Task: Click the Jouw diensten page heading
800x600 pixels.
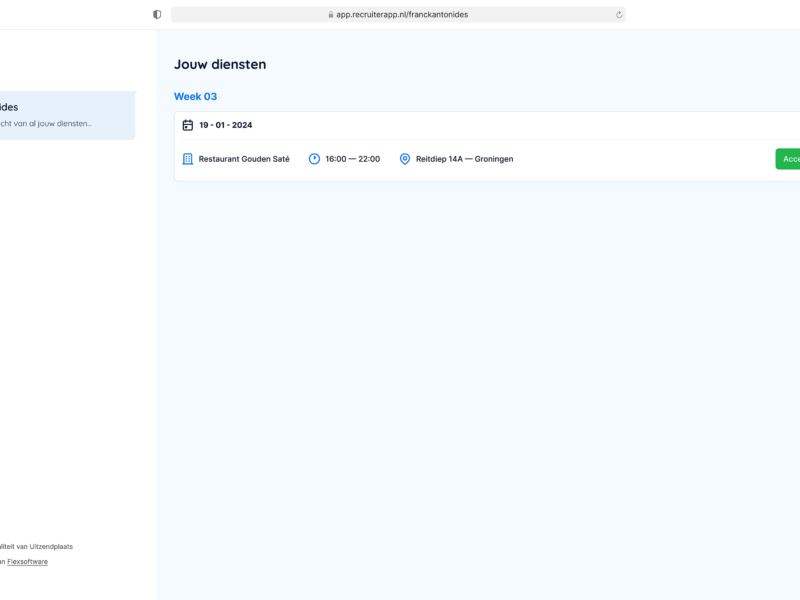Action: [x=220, y=63]
